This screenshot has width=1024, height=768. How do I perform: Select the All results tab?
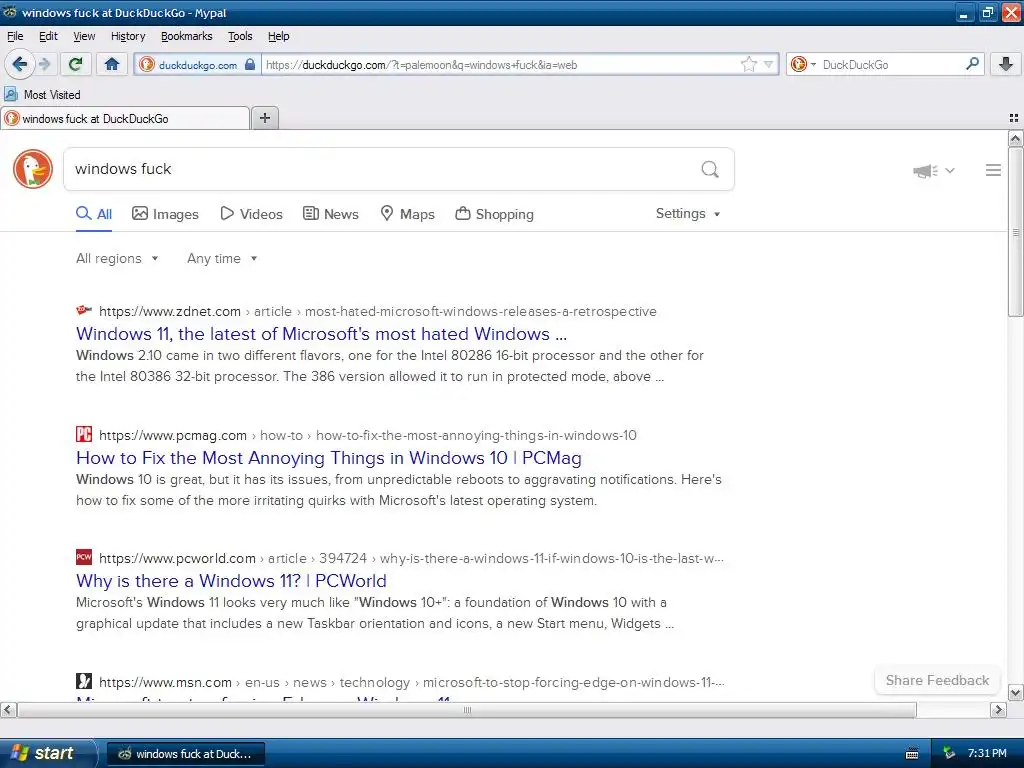point(94,214)
